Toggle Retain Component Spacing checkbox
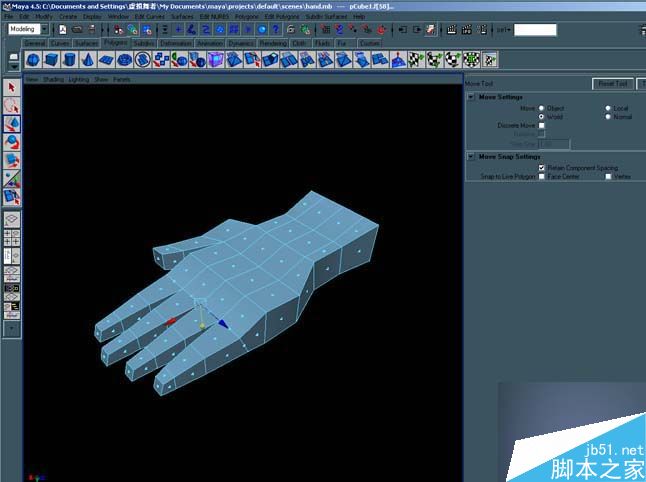 tap(541, 168)
